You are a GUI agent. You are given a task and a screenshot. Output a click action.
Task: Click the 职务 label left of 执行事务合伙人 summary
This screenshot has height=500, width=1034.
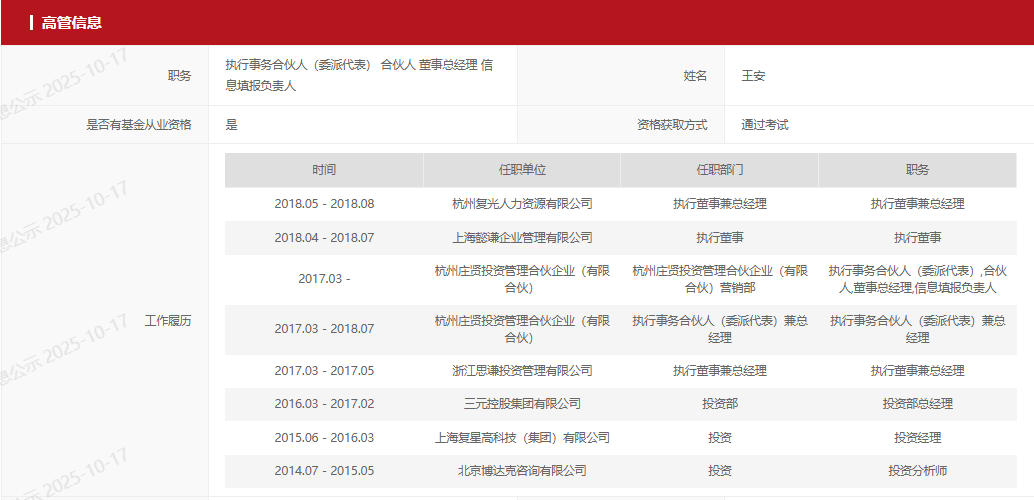point(179,76)
